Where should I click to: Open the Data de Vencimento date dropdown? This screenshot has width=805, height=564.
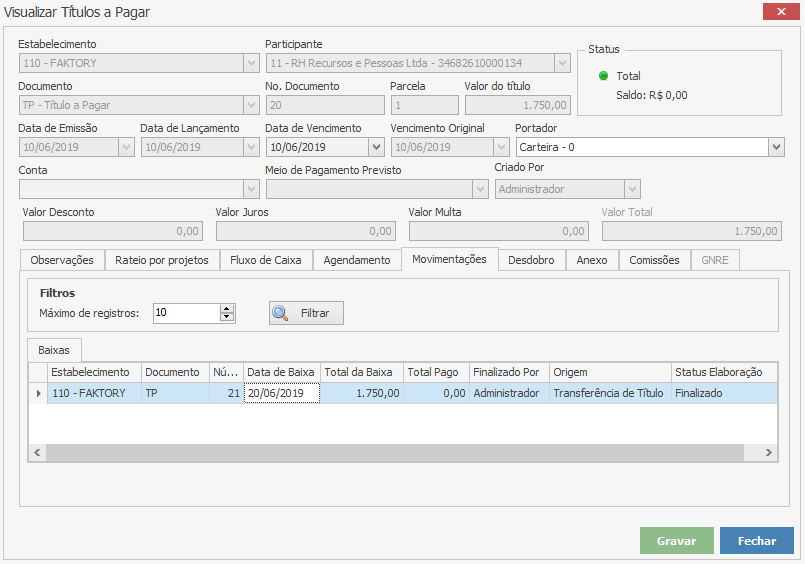(376, 147)
